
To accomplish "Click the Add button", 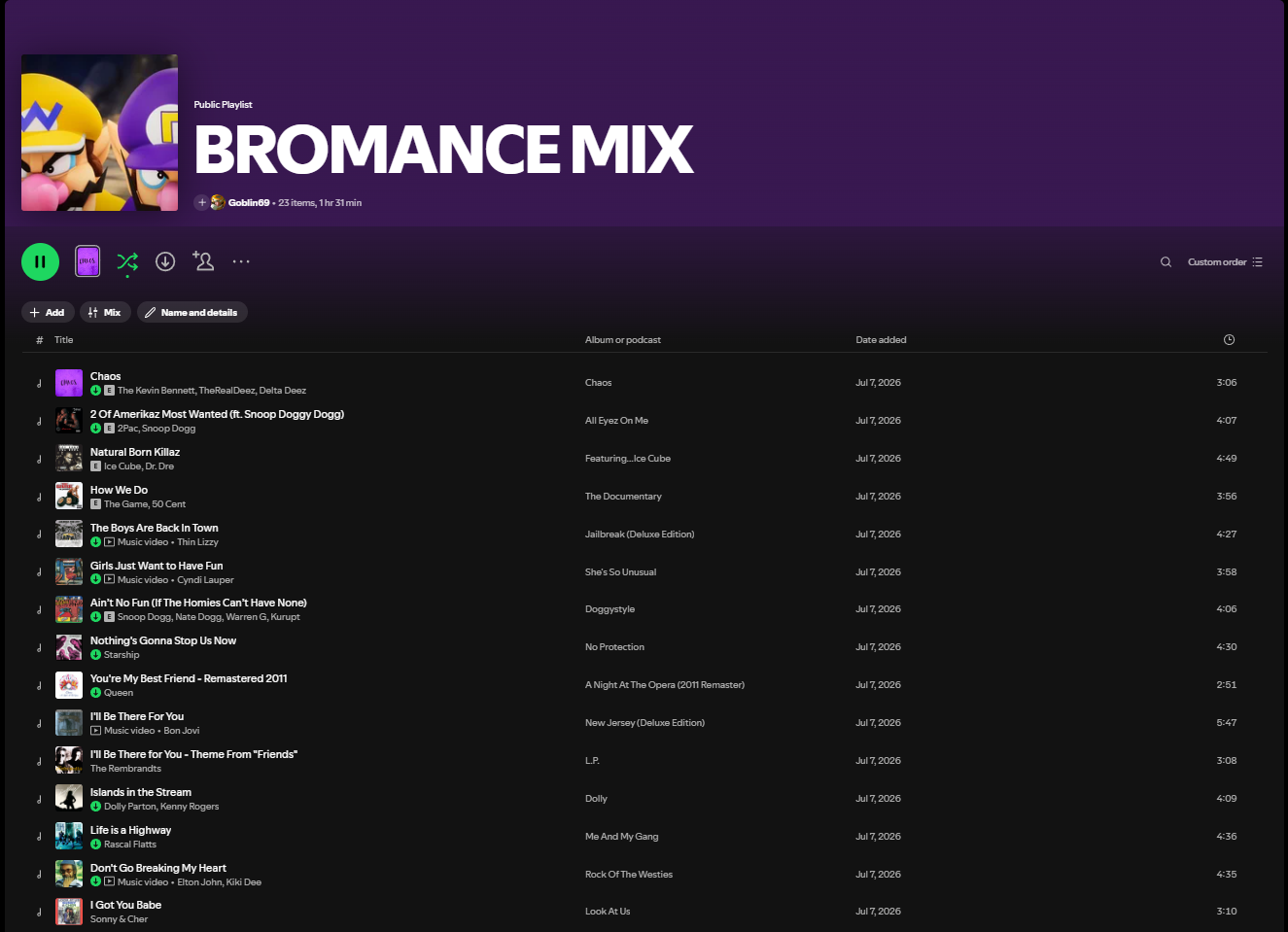I will click(48, 312).
